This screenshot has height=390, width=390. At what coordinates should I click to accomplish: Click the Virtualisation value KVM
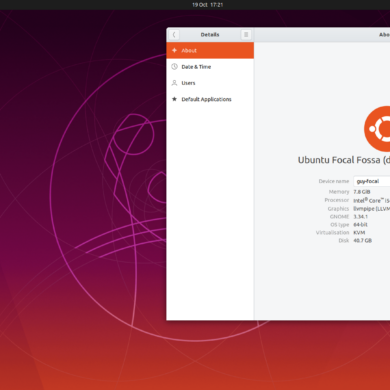(359, 233)
